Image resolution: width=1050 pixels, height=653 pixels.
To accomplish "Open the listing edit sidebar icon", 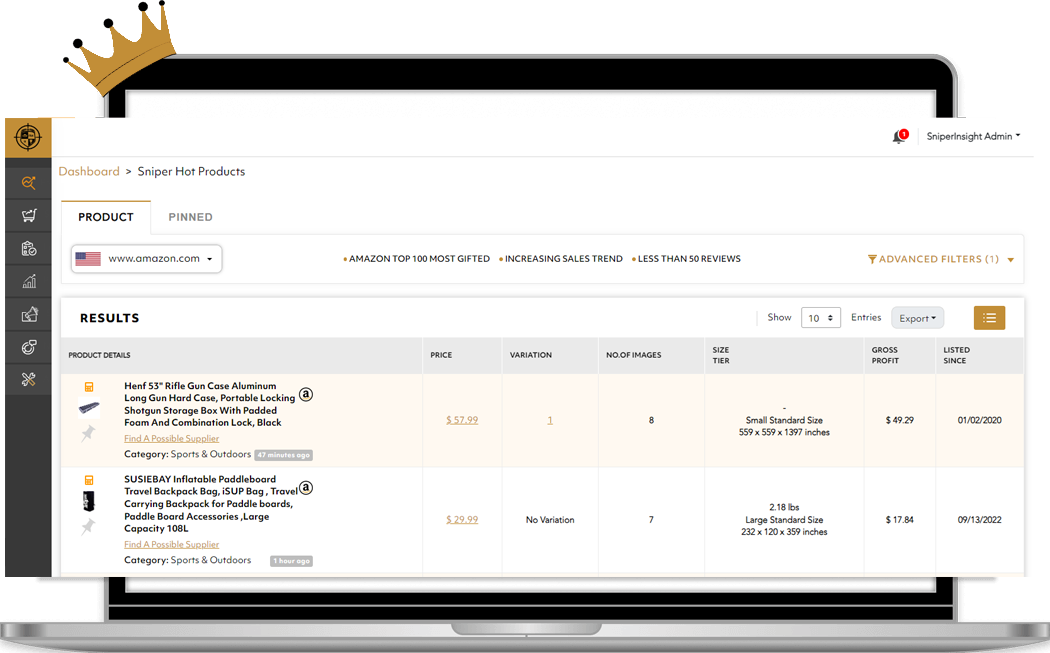I will click(28, 314).
